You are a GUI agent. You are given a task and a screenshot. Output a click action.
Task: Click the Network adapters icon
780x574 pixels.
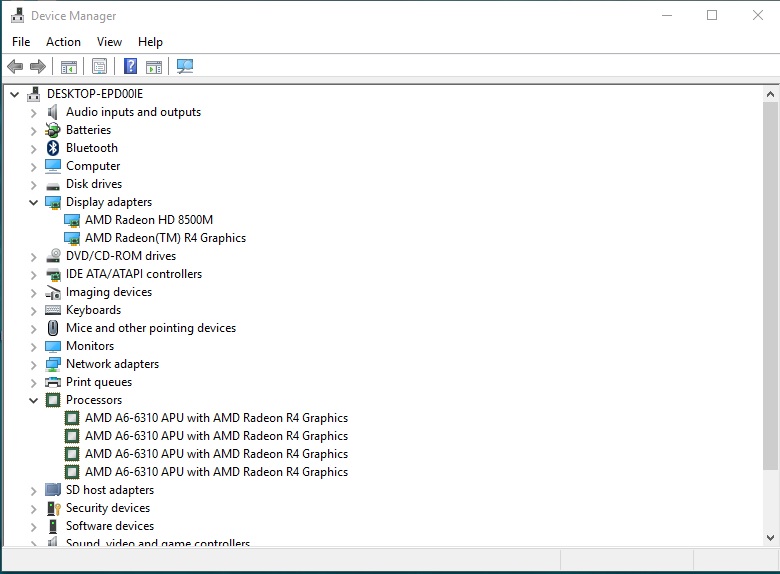(53, 364)
